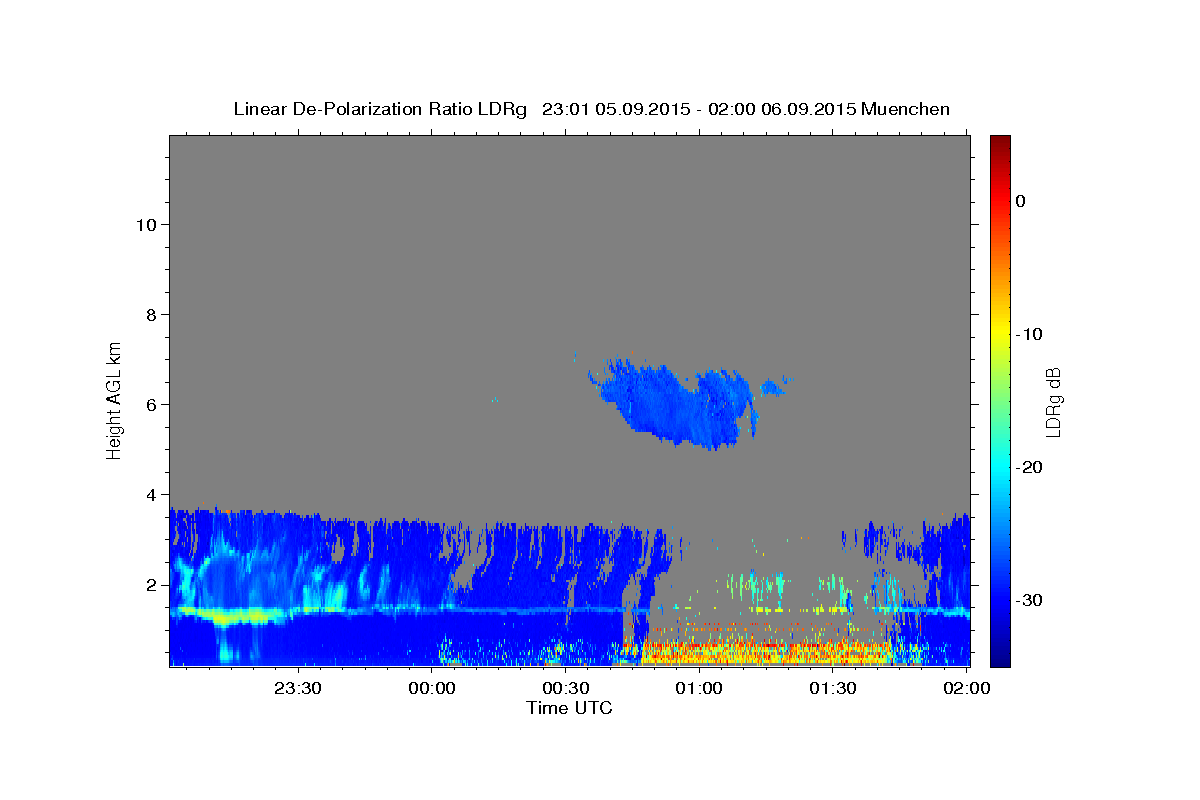Click the colorbar value '-10'
Image resolution: width=1200 pixels, height=800 pixels.
(x=1030, y=334)
